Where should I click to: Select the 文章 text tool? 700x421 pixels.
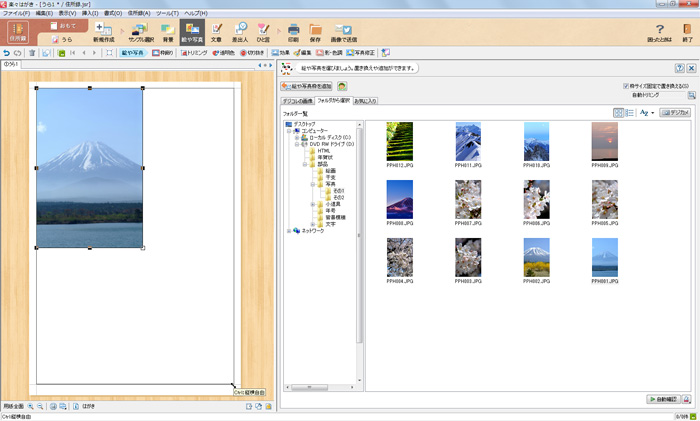(216, 32)
